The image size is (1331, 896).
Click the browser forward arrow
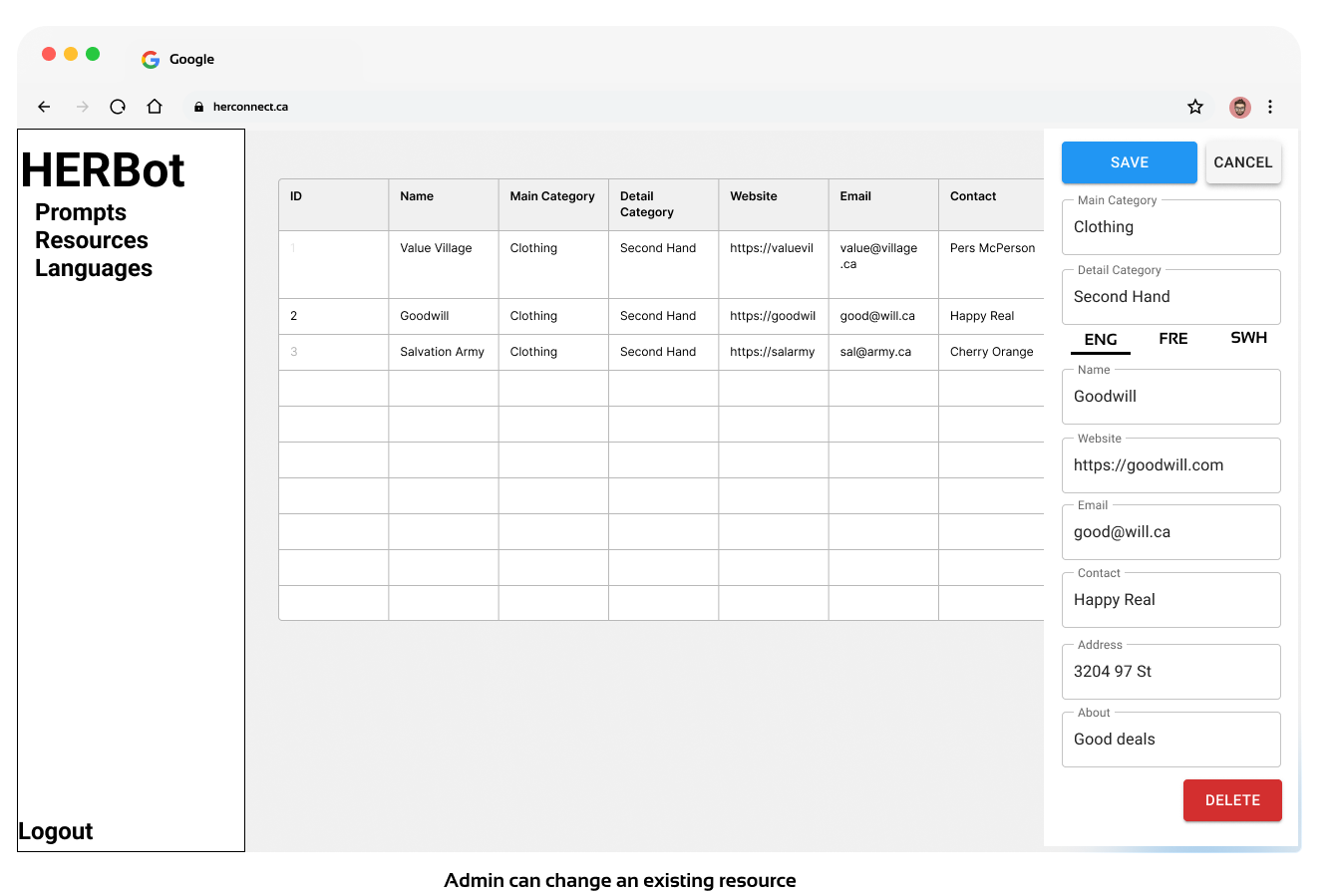pos(83,107)
